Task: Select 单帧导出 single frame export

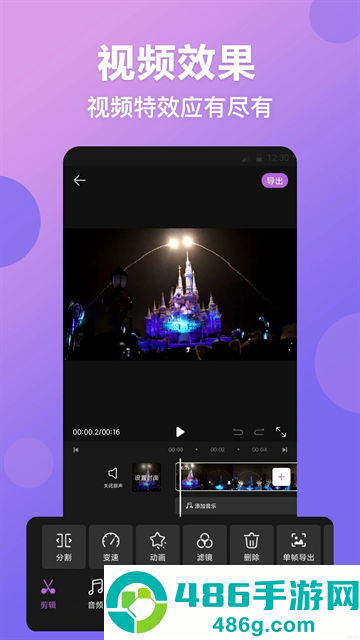Action: click(x=298, y=547)
